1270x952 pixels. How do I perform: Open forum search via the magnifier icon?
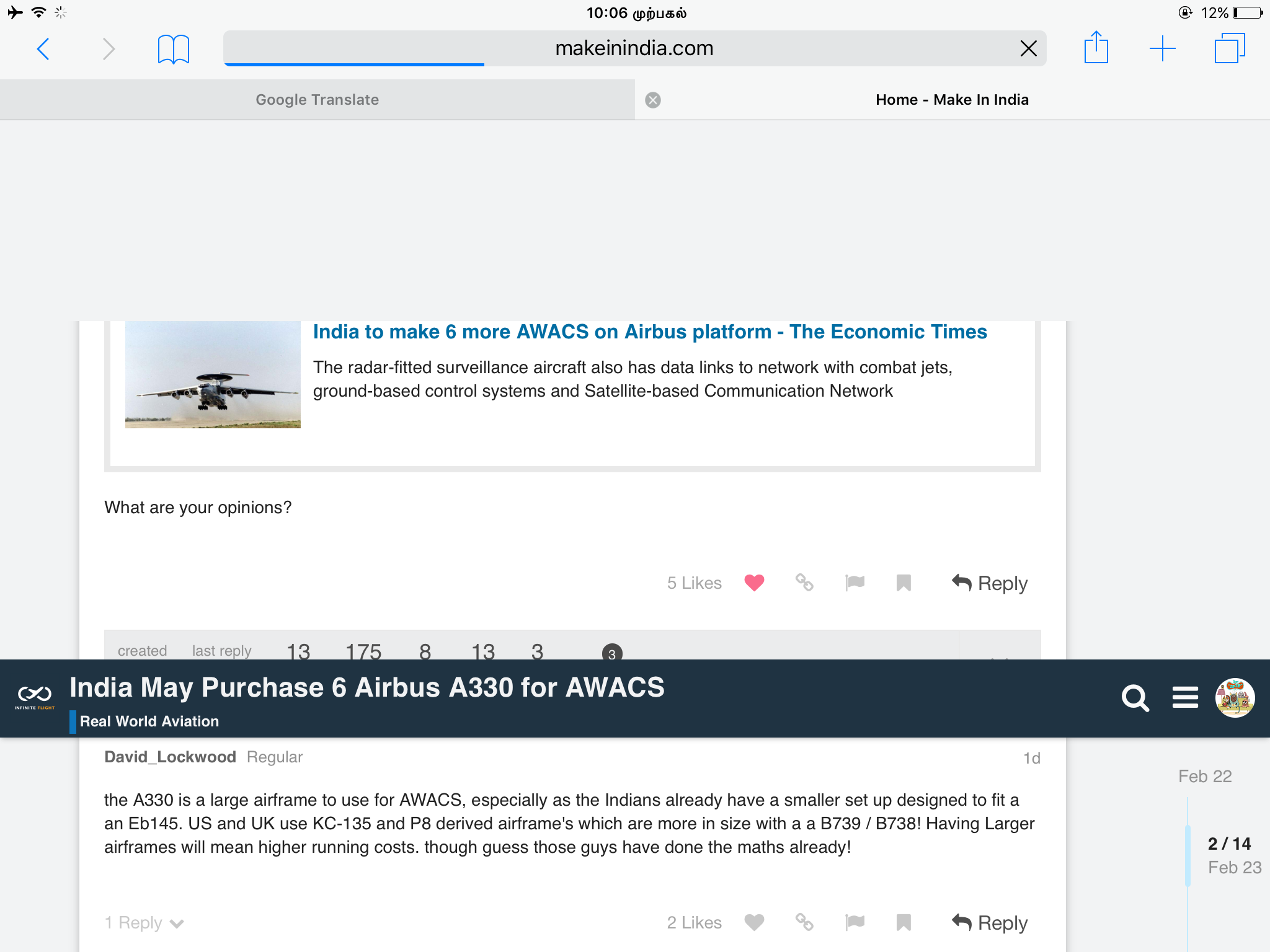(x=1135, y=699)
